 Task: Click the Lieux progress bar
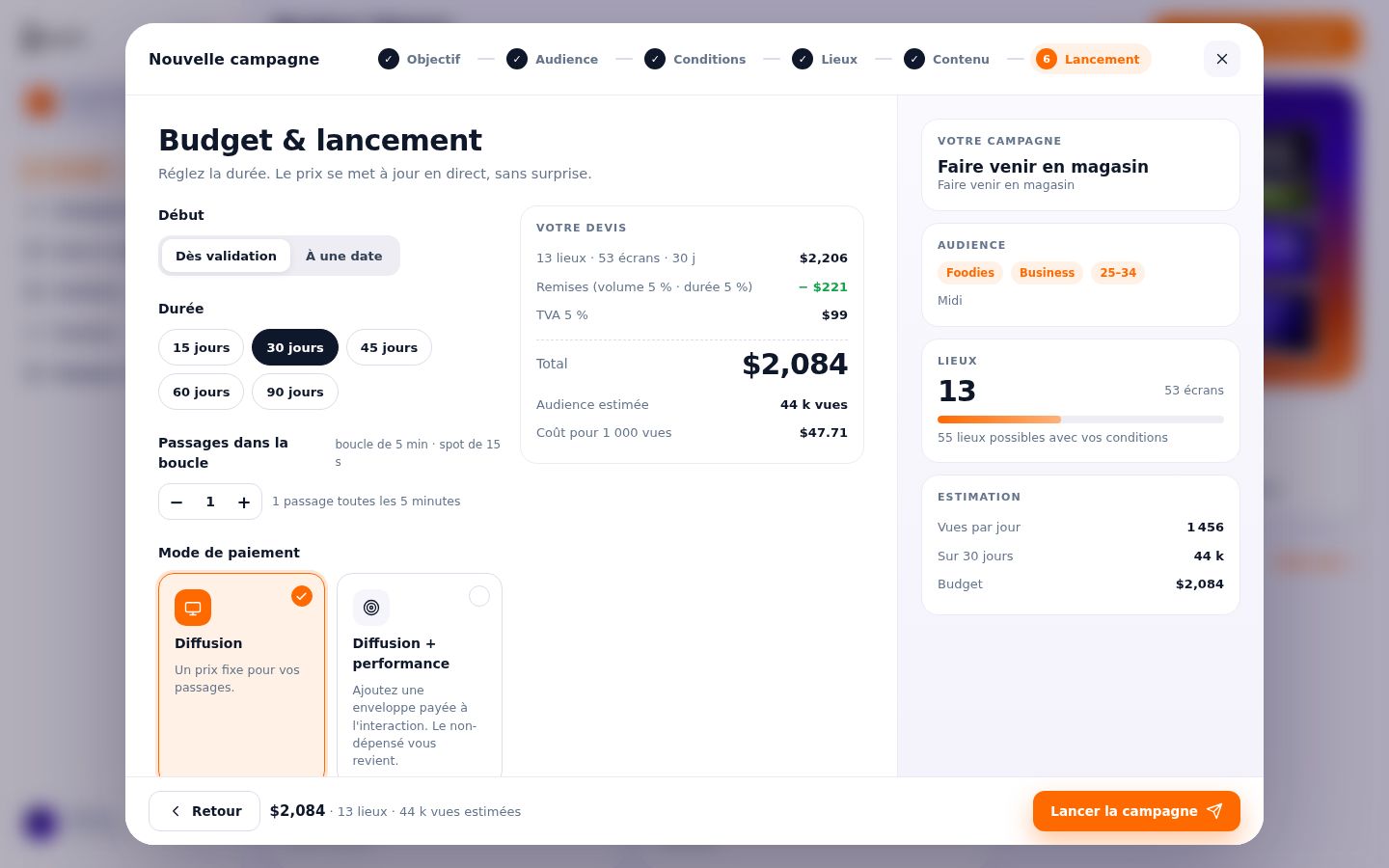[1080, 420]
